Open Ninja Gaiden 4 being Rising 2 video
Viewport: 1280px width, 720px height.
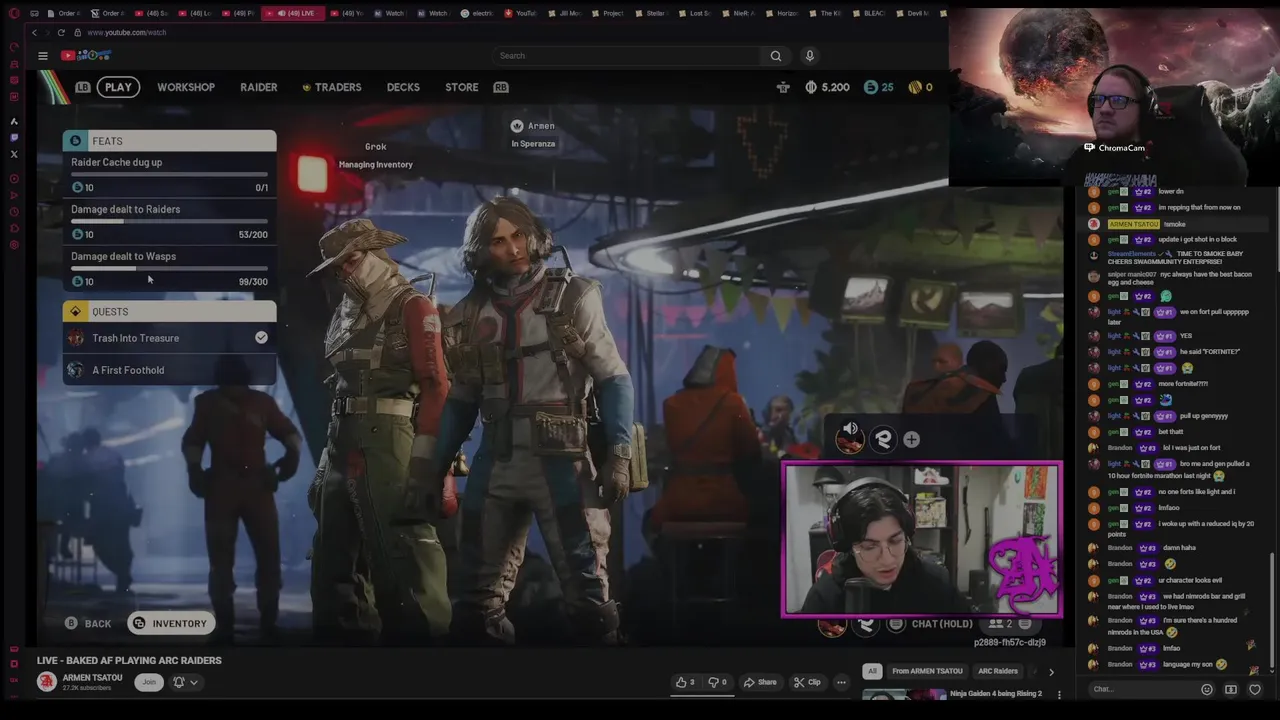click(x=996, y=694)
